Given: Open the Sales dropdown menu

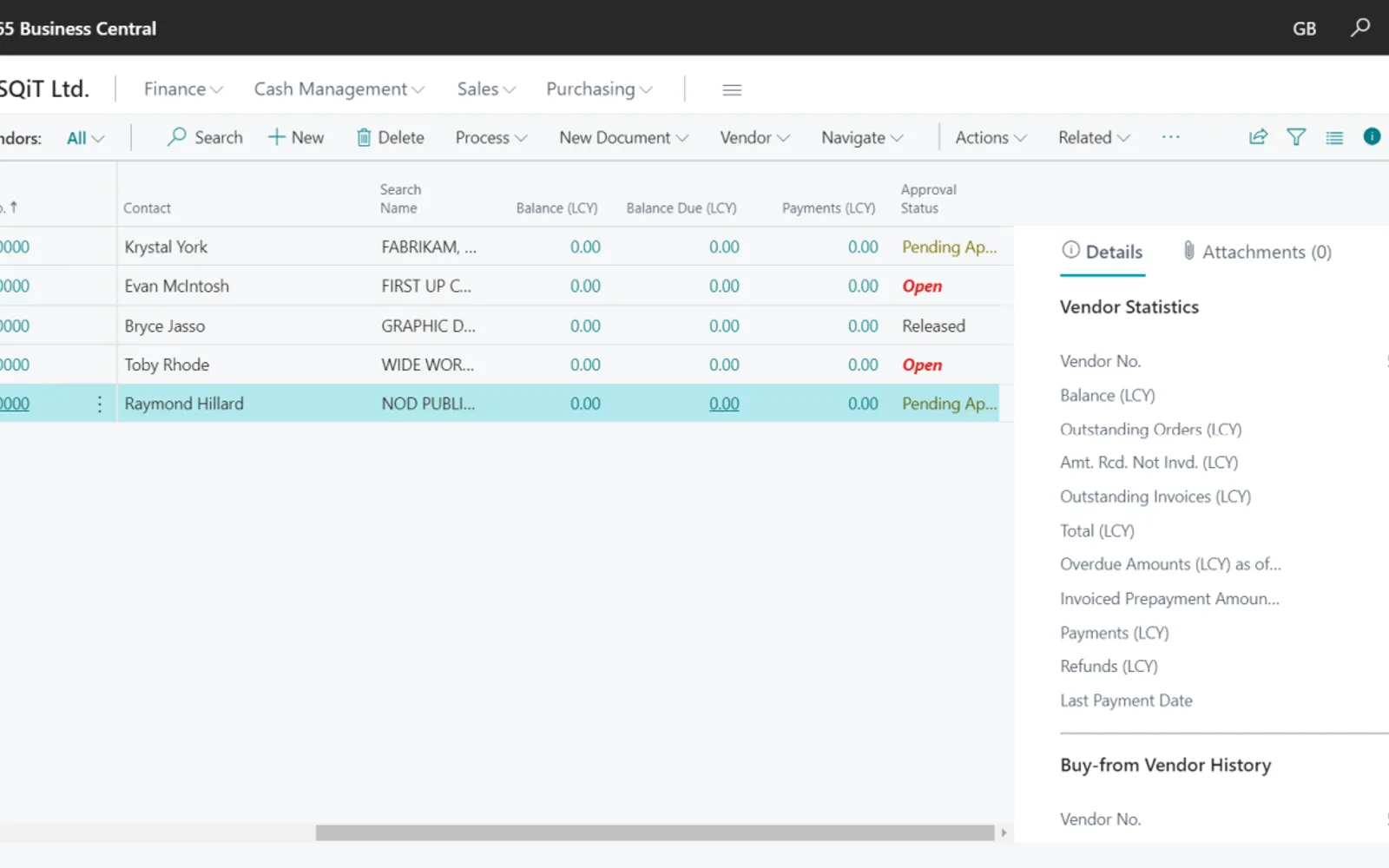Looking at the screenshot, I should (486, 89).
